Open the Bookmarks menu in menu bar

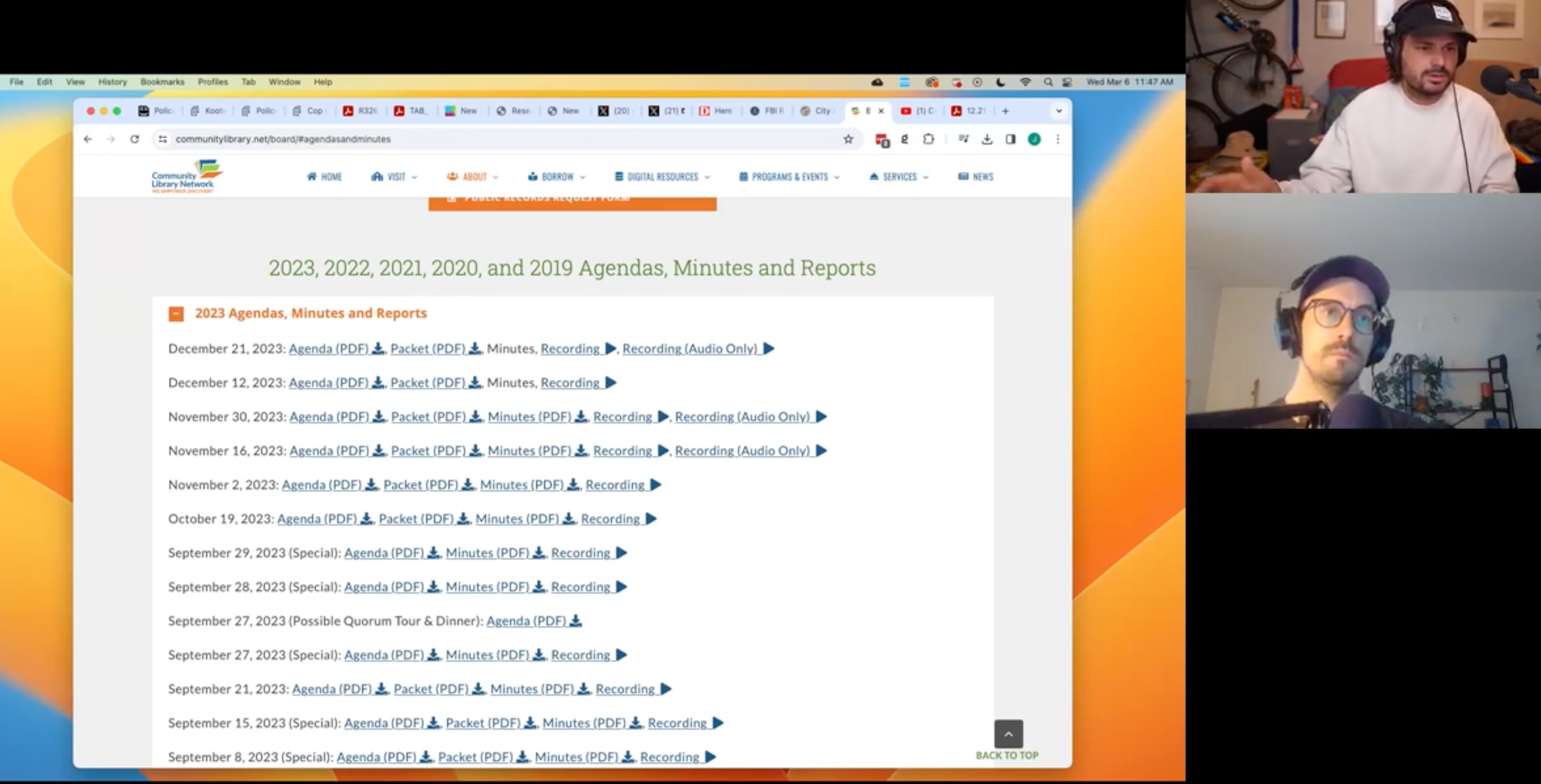(162, 82)
